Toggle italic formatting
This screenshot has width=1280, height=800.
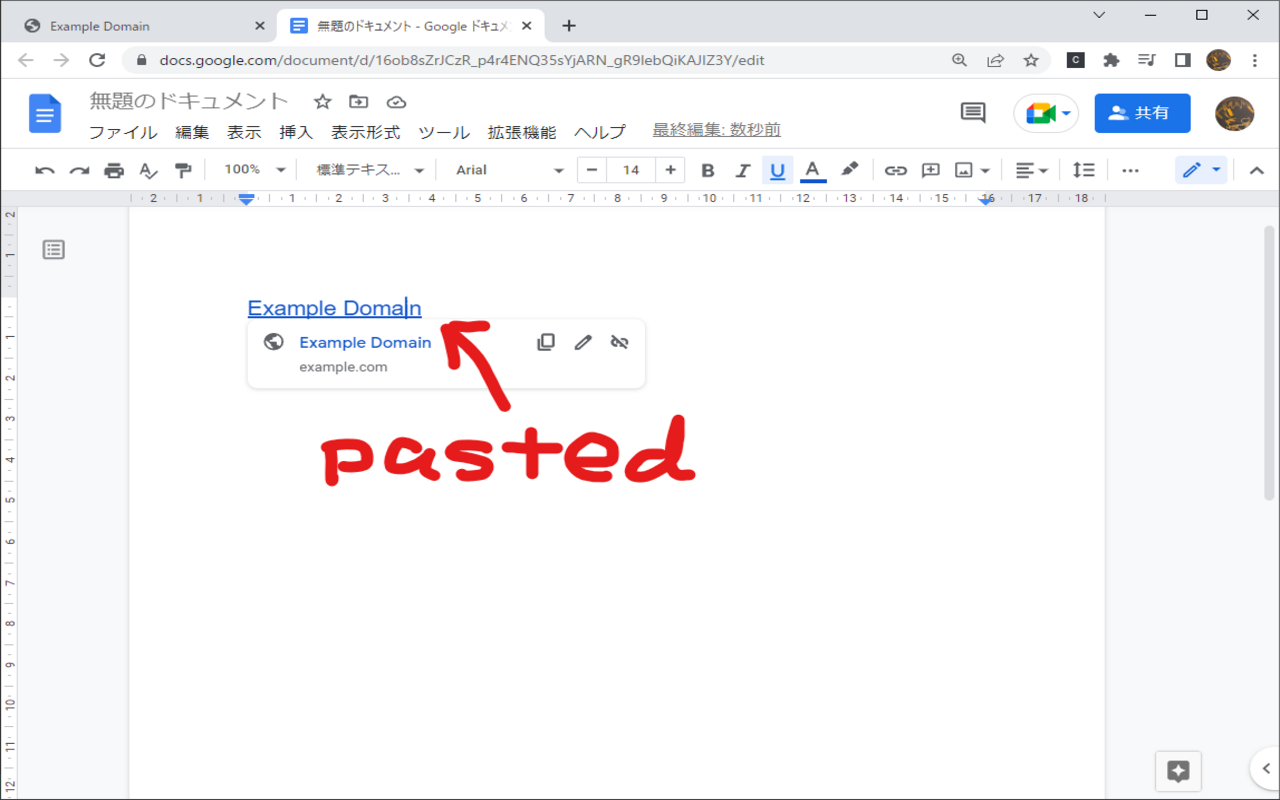(742, 171)
